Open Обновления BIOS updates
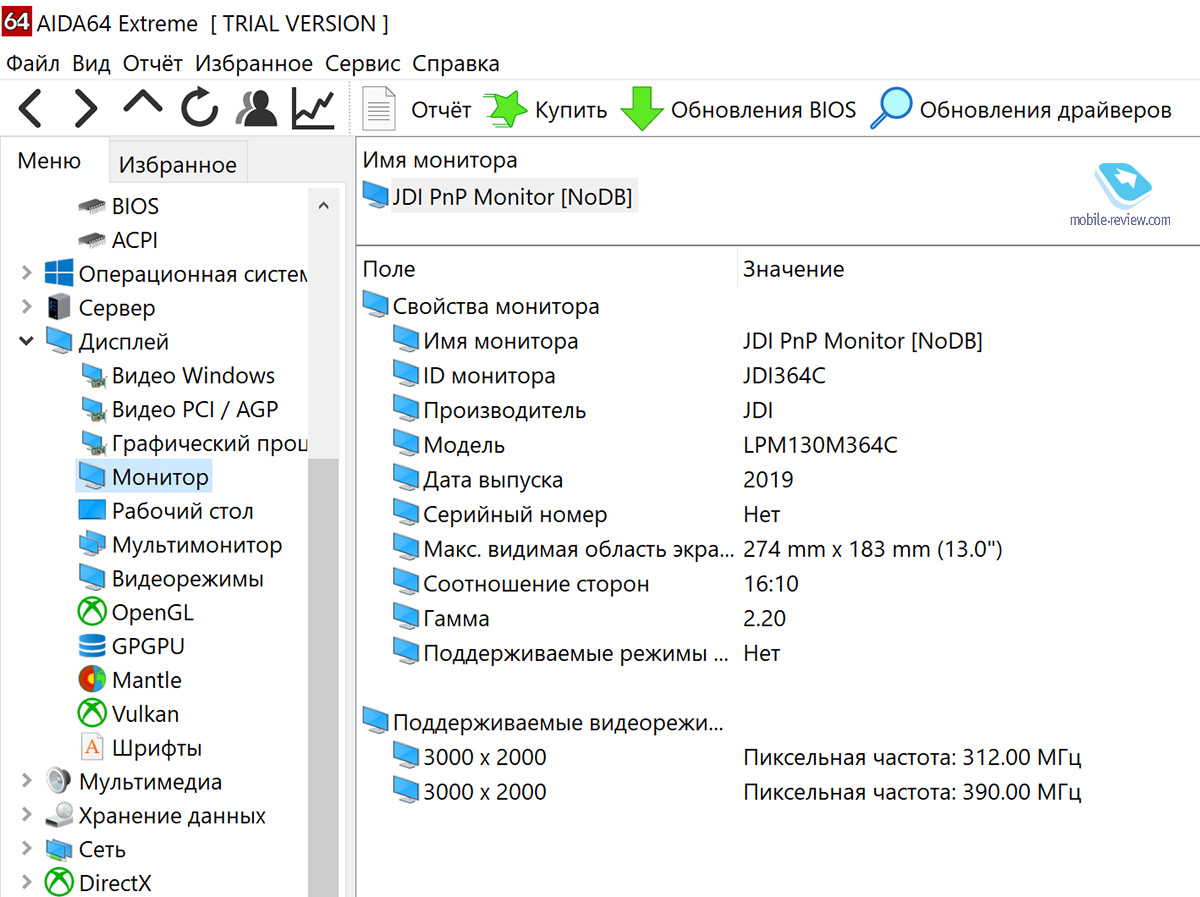Screen dimensions: 1200x897 [x=738, y=109]
